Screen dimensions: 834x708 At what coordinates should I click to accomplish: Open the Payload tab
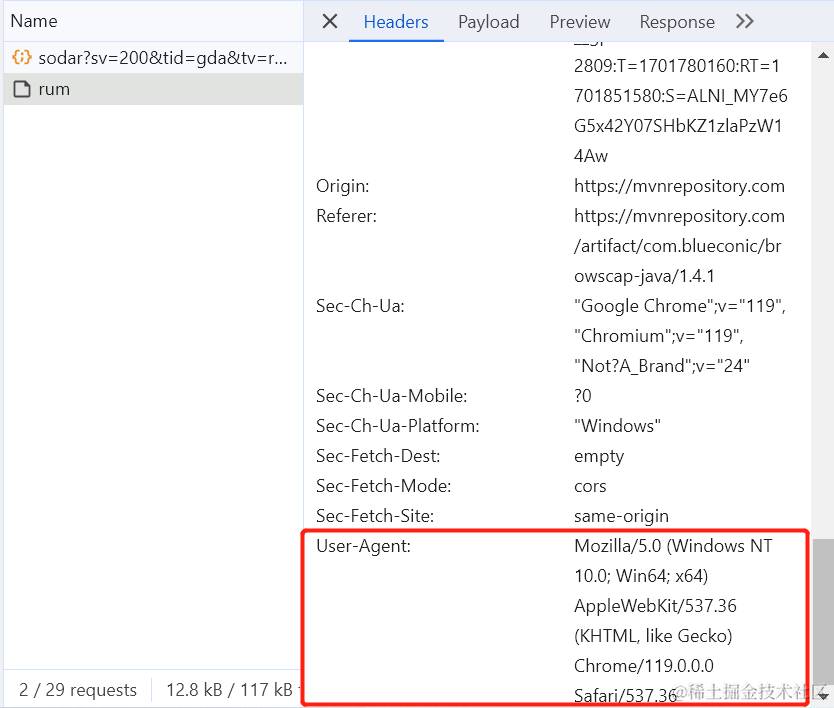click(489, 22)
